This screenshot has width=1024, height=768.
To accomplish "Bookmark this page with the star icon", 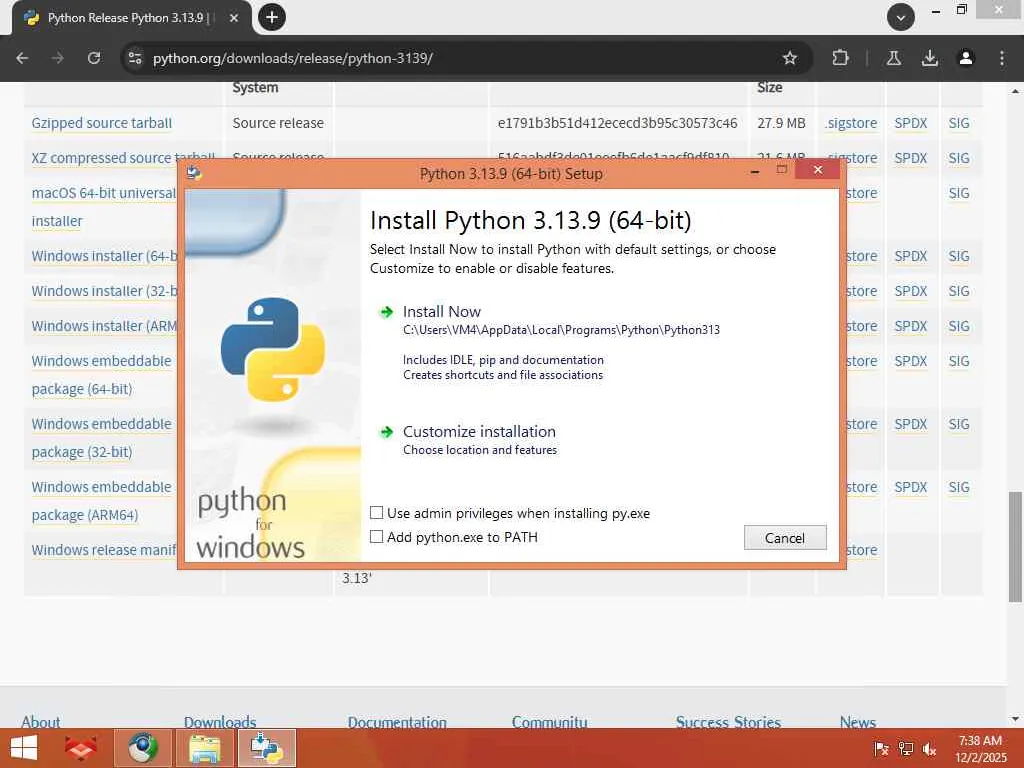I will 790,58.
